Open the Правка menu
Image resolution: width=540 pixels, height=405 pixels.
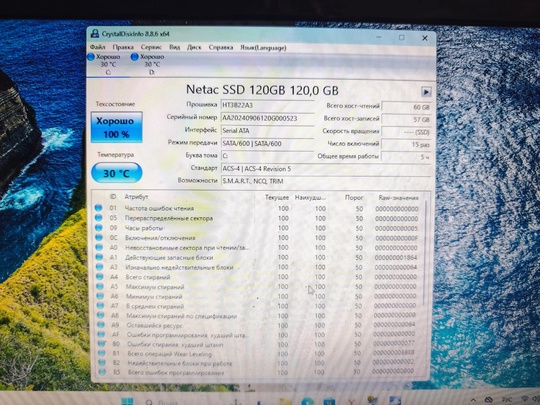click(x=123, y=47)
